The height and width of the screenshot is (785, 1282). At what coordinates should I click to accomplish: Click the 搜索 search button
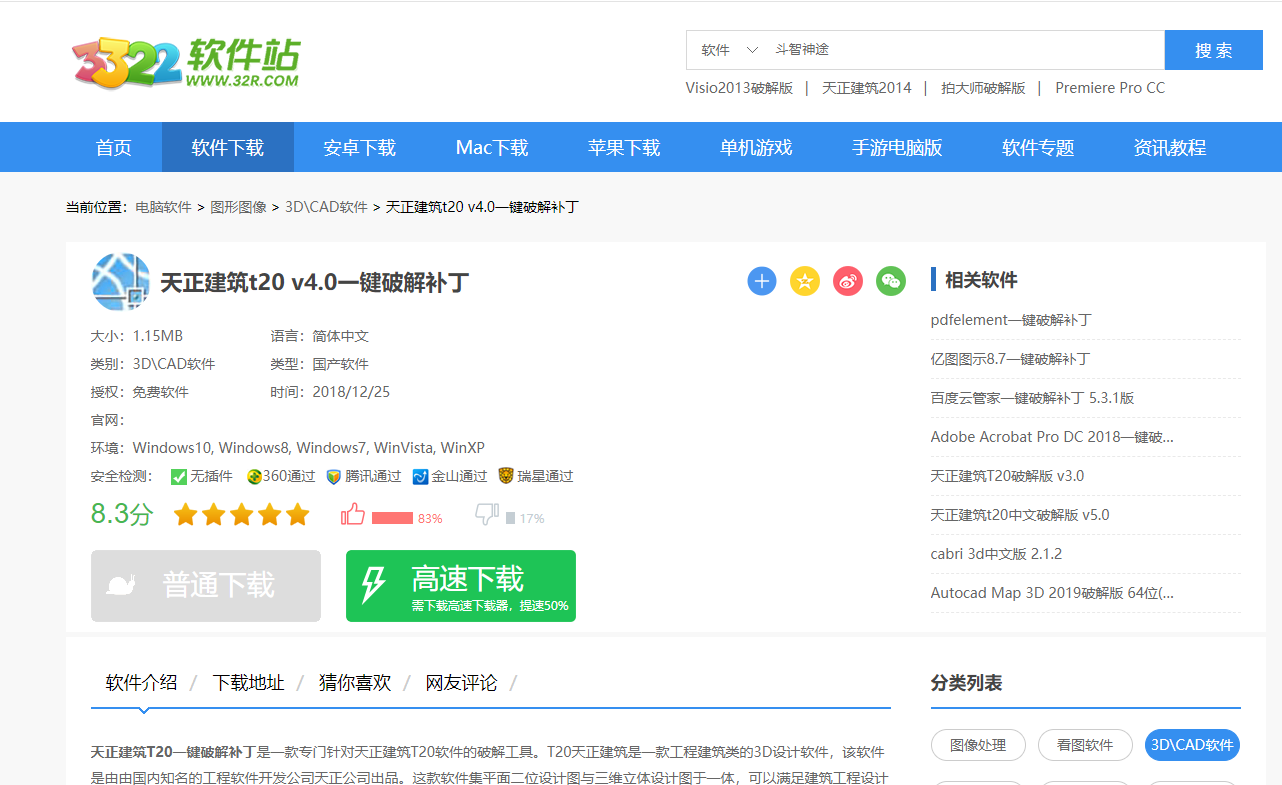pos(1213,50)
